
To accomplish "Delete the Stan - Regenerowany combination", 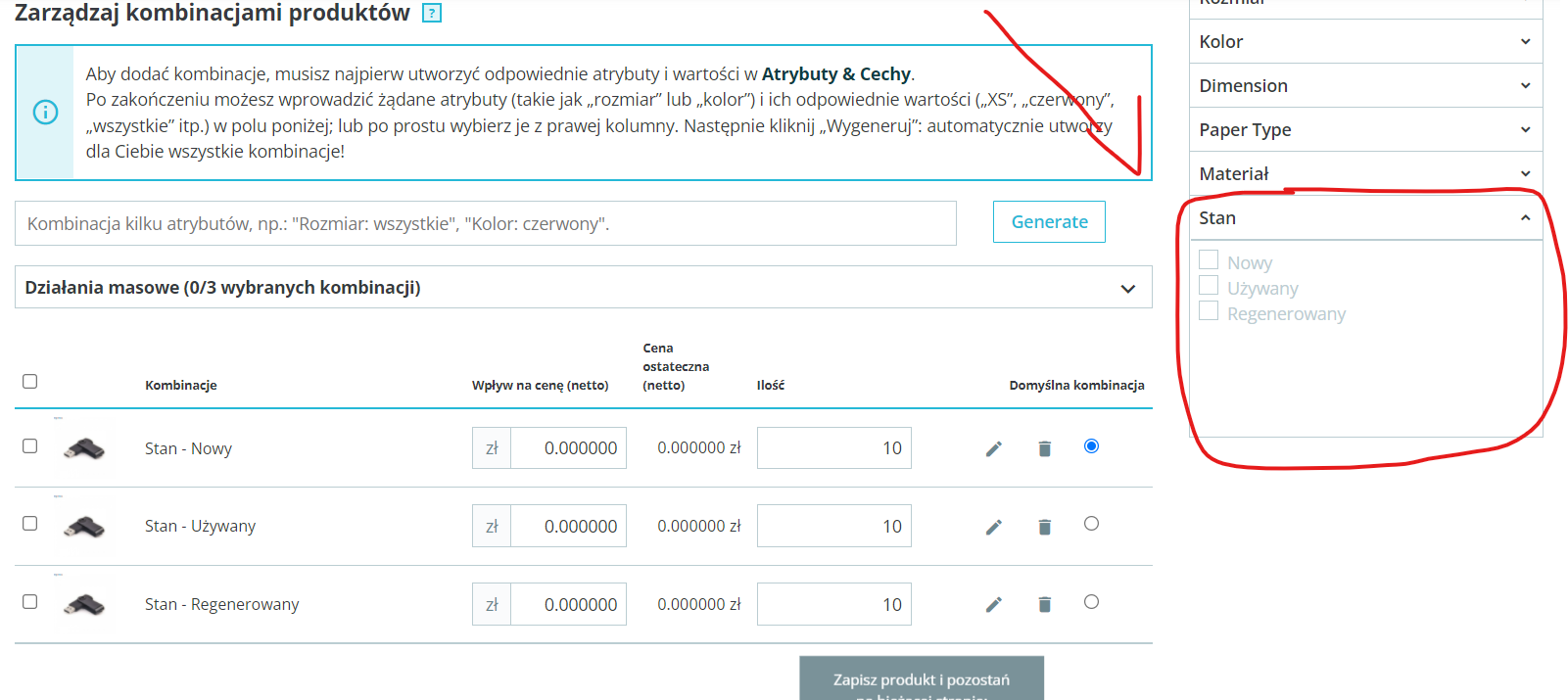I will point(1044,604).
